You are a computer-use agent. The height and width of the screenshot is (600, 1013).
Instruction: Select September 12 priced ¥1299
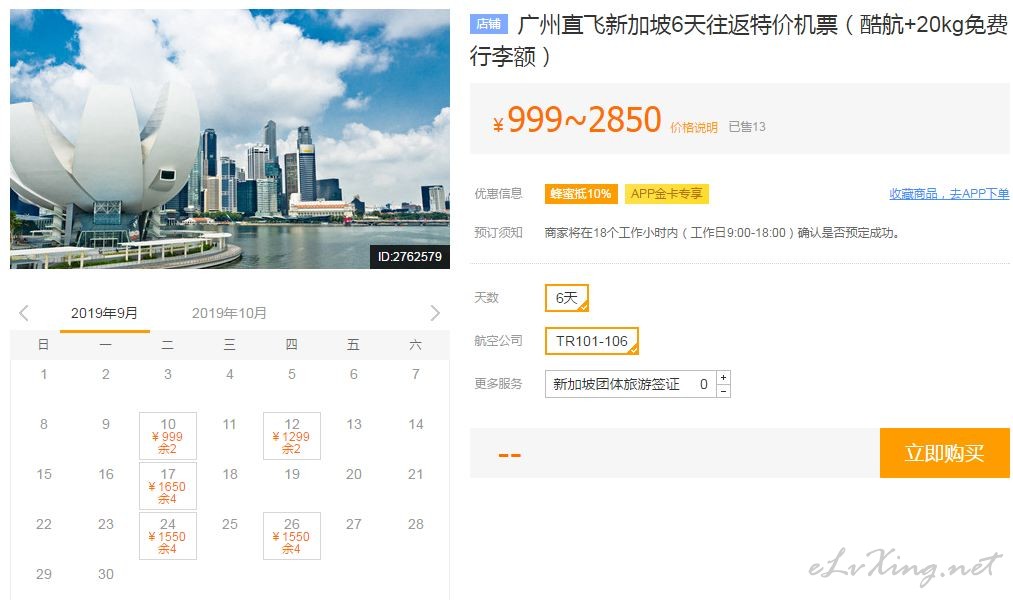coord(292,436)
